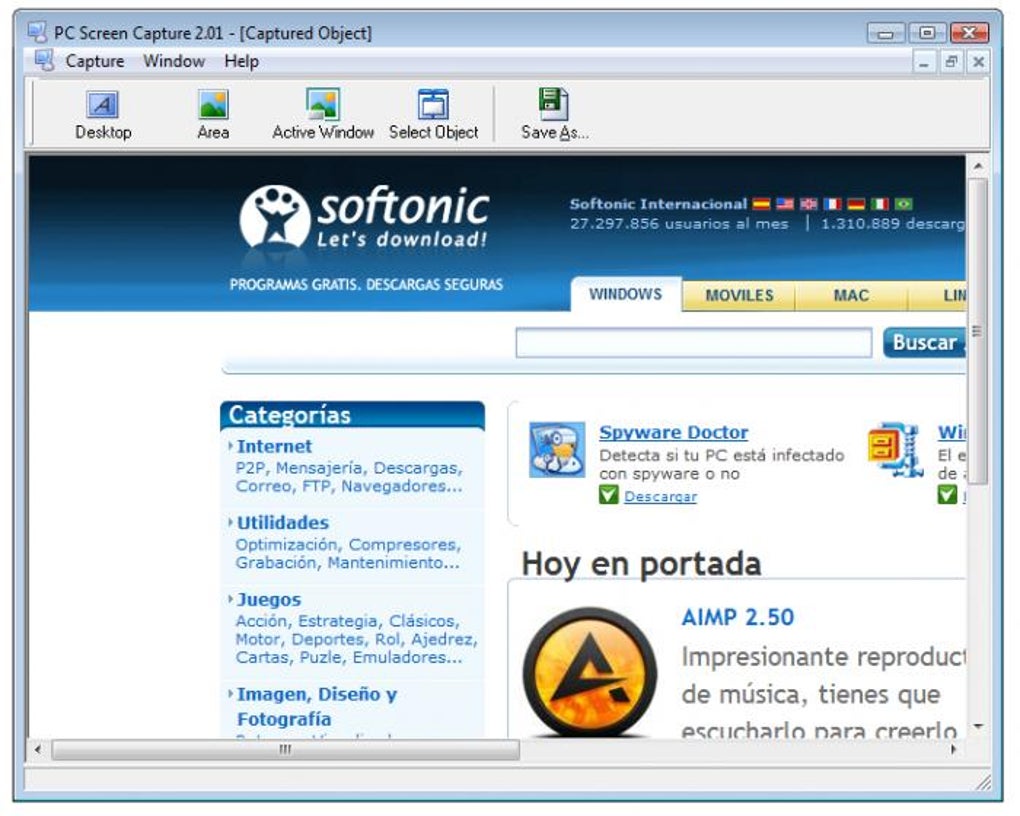1020x816 pixels.
Task: Click the PC Screen Capture title bar icon
Action: (37, 32)
